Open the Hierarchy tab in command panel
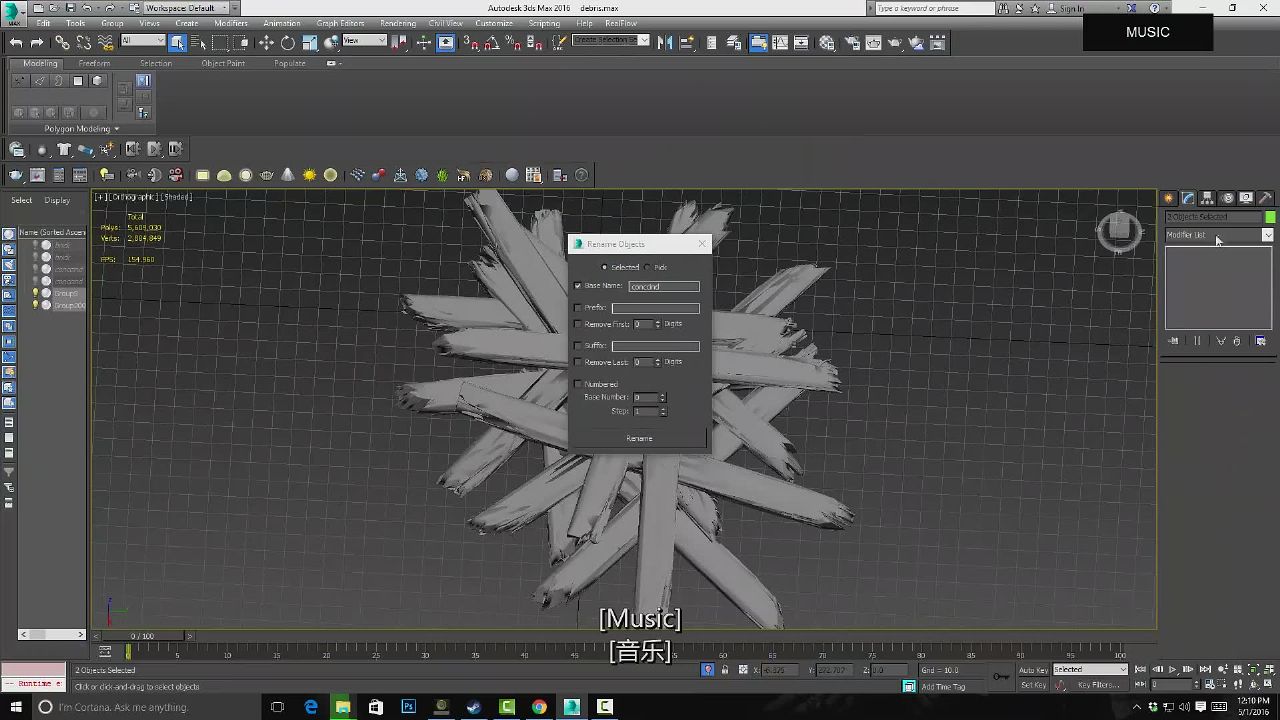 [x=1207, y=198]
